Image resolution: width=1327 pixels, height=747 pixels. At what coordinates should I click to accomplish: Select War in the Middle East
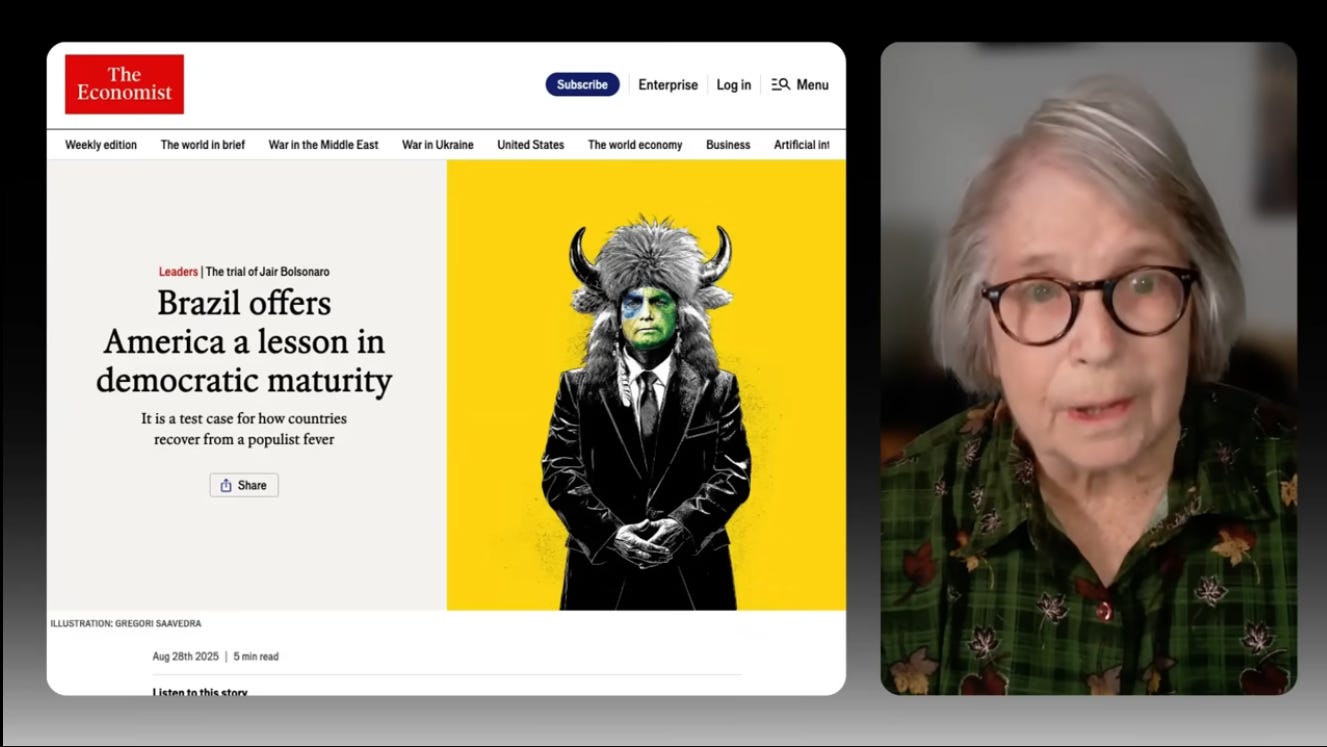pos(323,145)
